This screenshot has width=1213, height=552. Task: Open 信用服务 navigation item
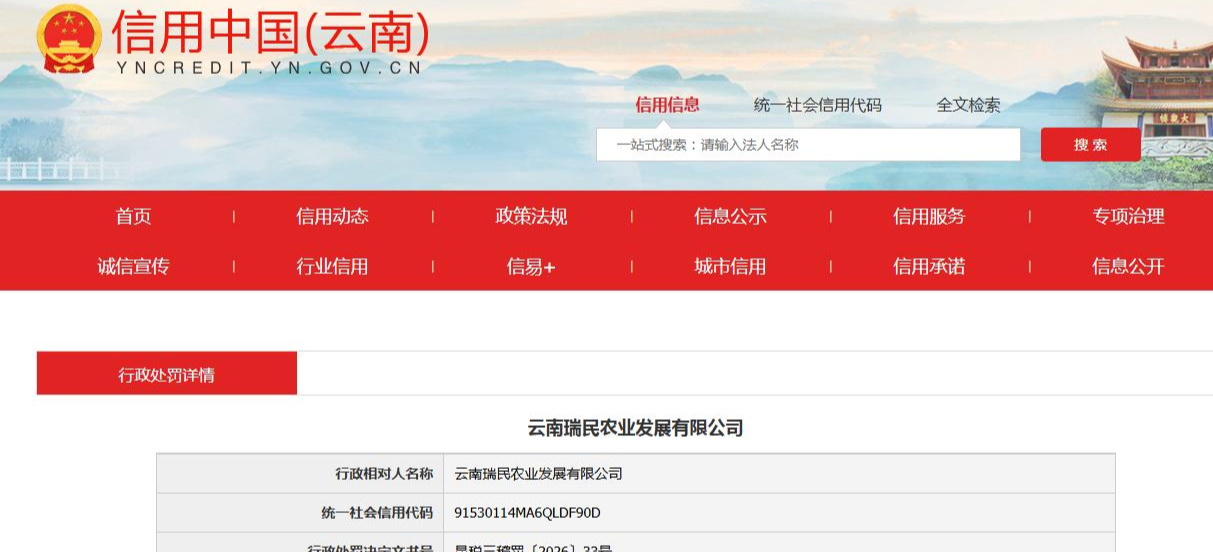(x=929, y=216)
